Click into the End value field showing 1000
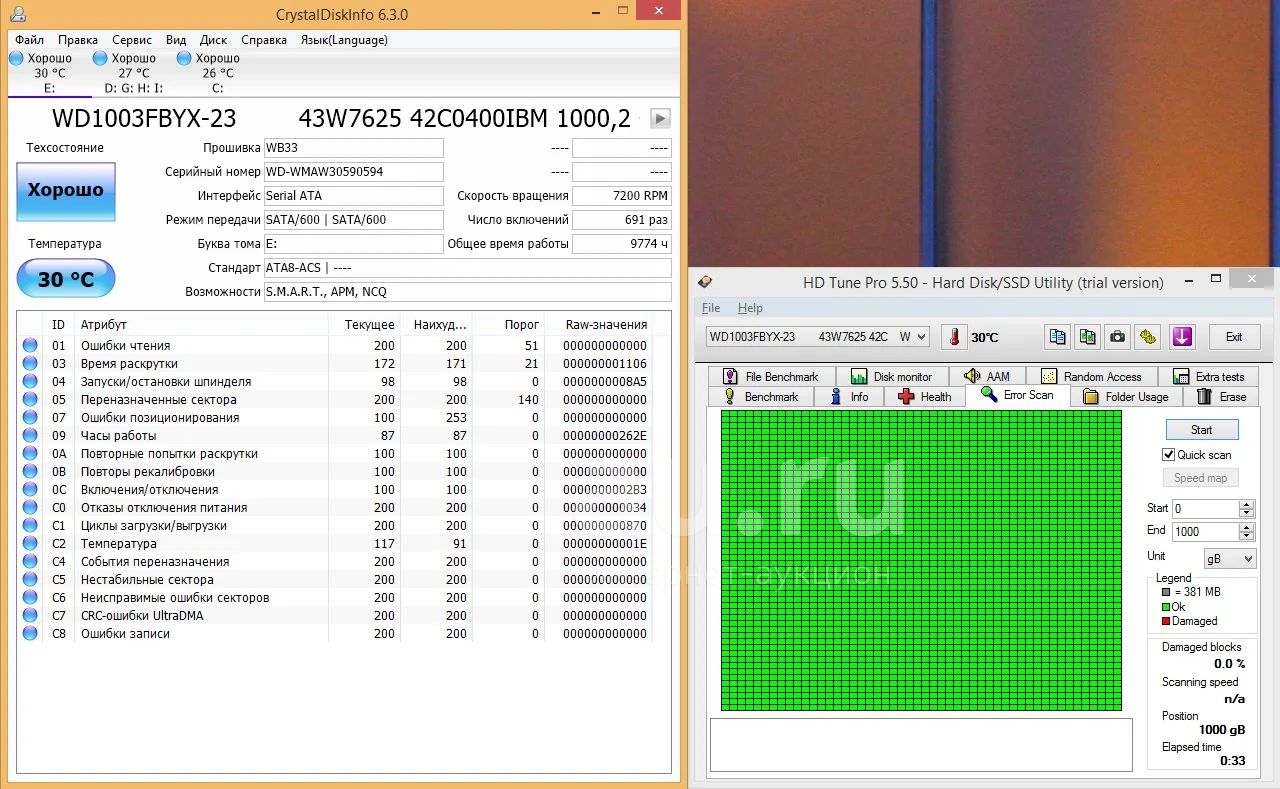 tap(1205, 531)
